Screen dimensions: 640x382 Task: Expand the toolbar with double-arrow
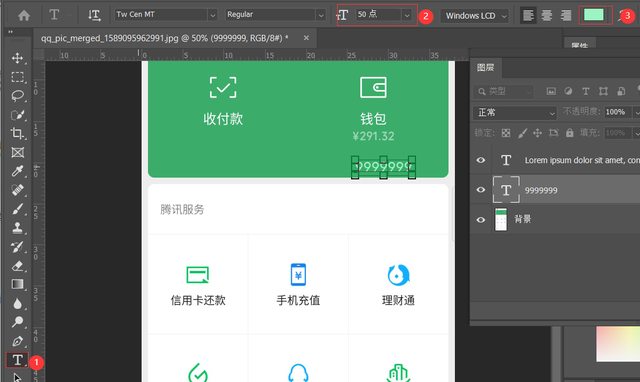(10, 31)
